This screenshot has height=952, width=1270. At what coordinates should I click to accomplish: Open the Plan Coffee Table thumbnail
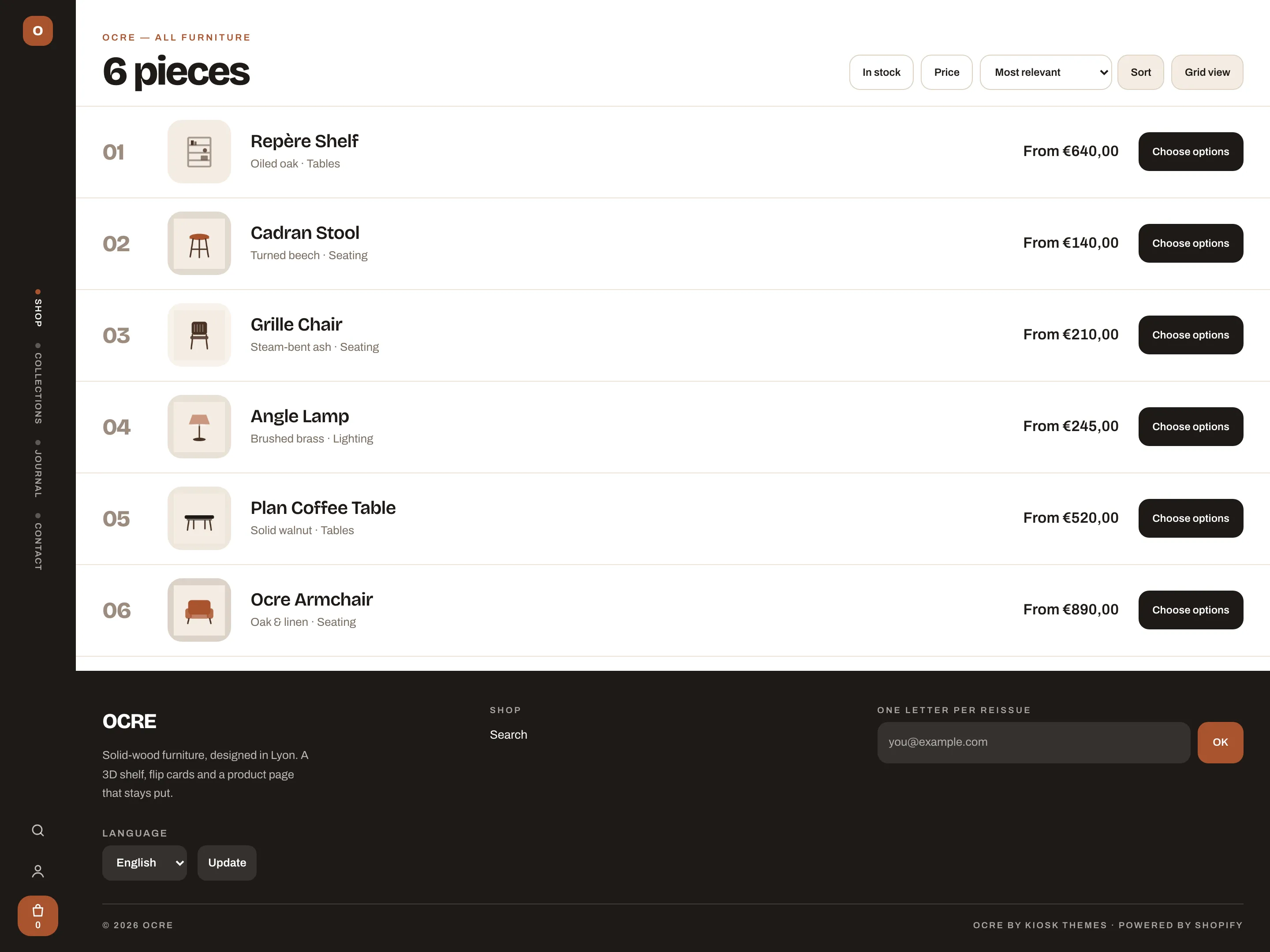coord(199,518)
